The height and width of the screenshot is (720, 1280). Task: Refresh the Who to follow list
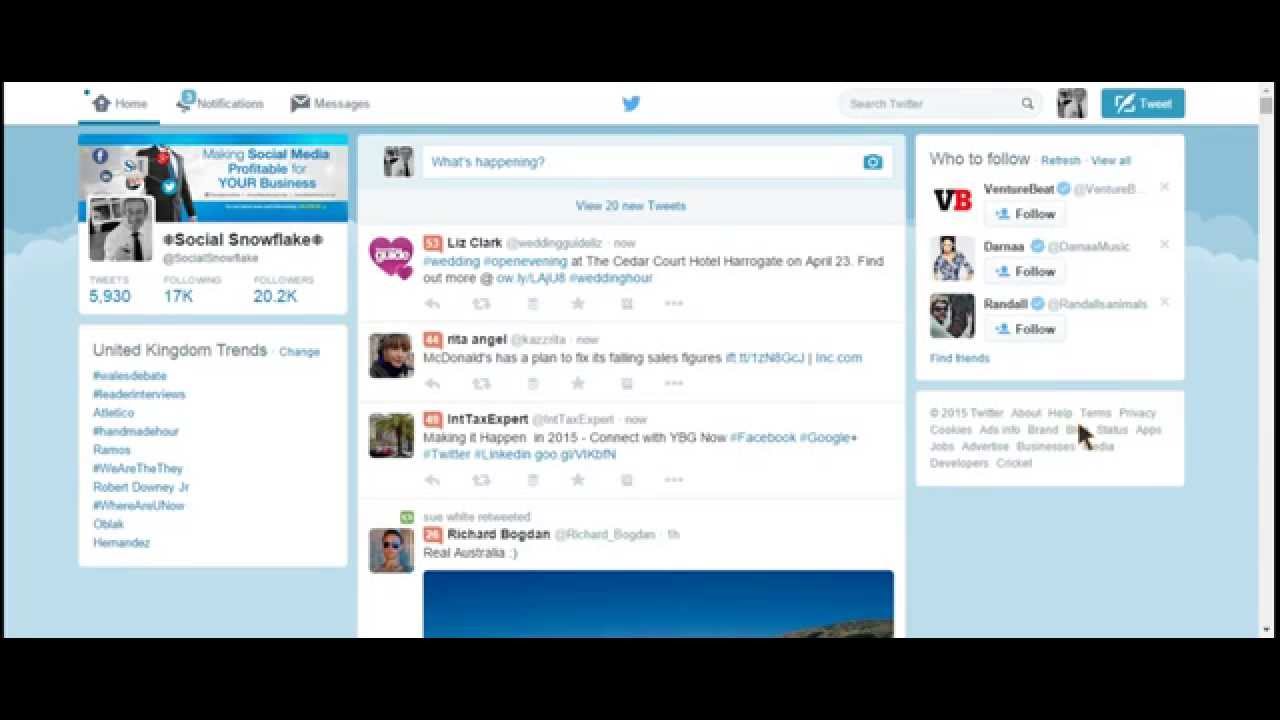point(1061,160)
